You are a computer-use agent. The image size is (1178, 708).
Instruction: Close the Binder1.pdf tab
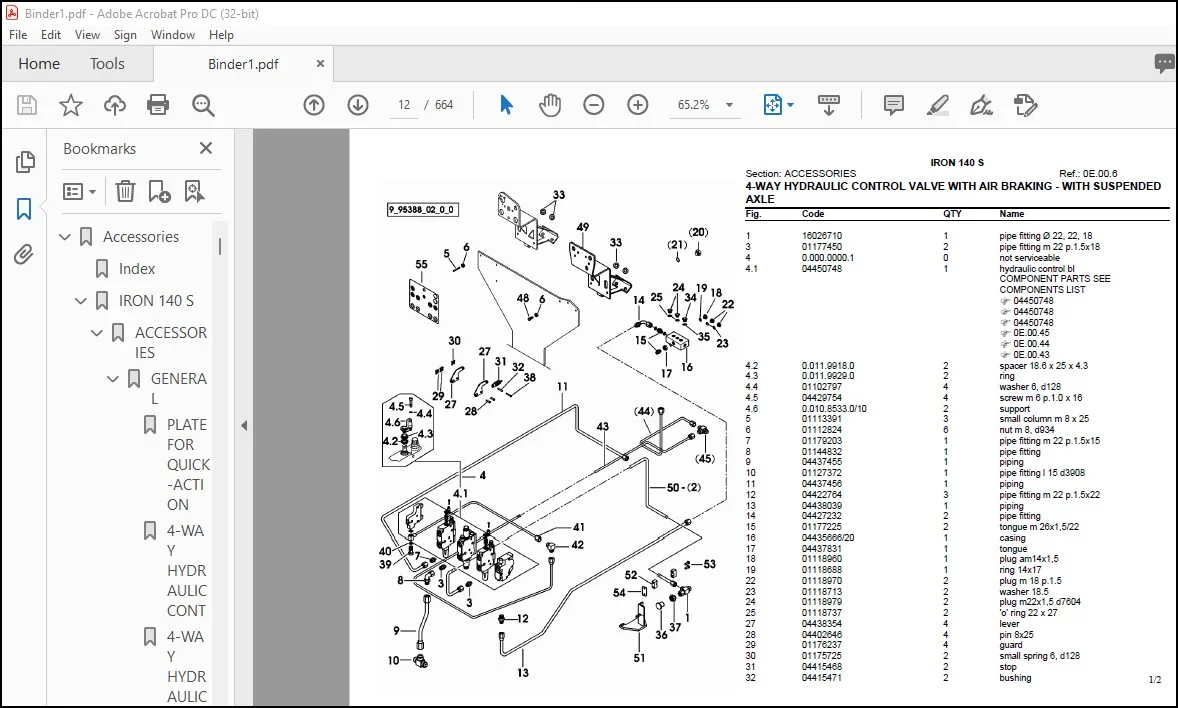(x=320, y=64)
